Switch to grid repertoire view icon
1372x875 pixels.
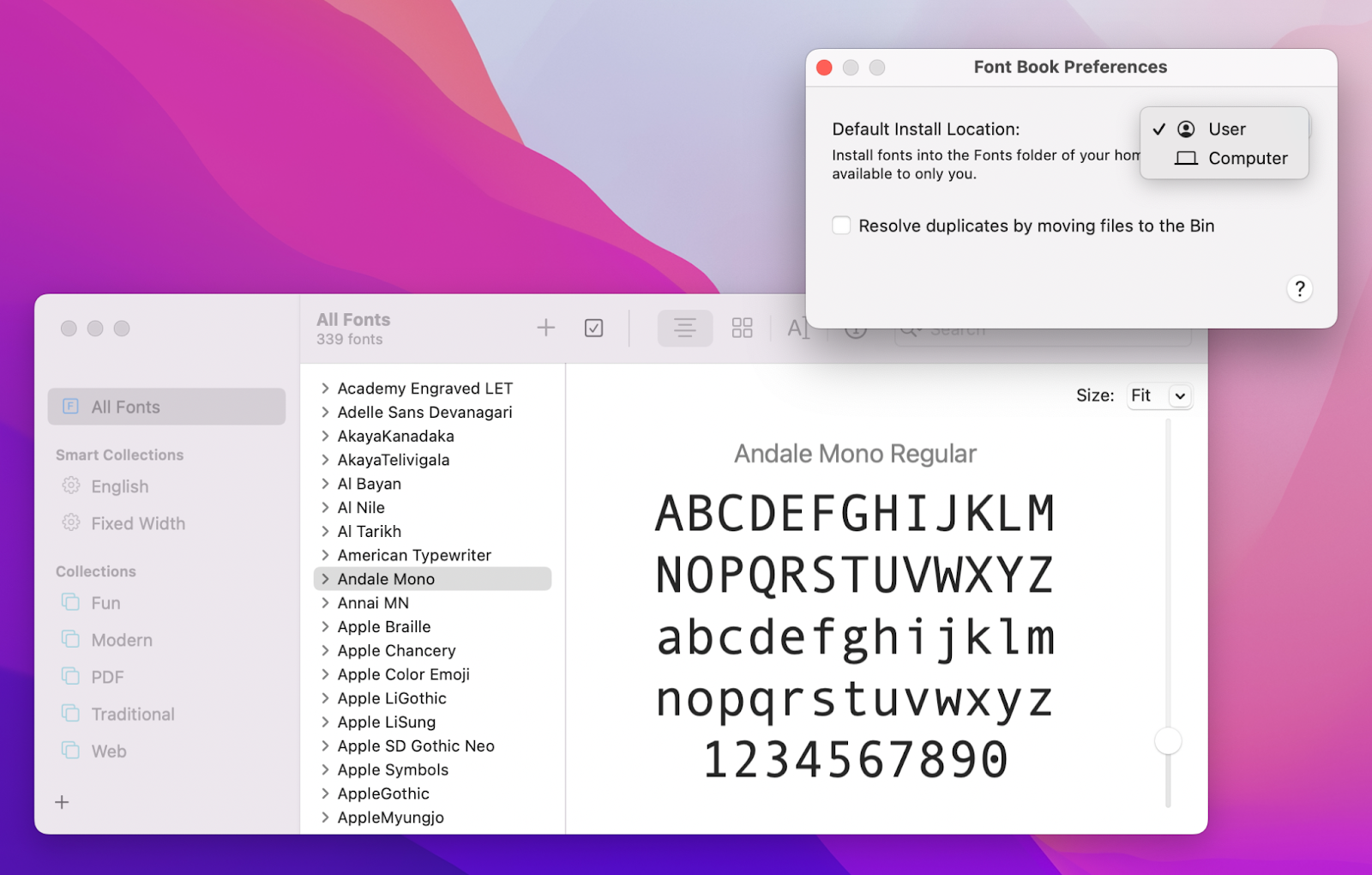pyautogui.click(x=742, y=328)
